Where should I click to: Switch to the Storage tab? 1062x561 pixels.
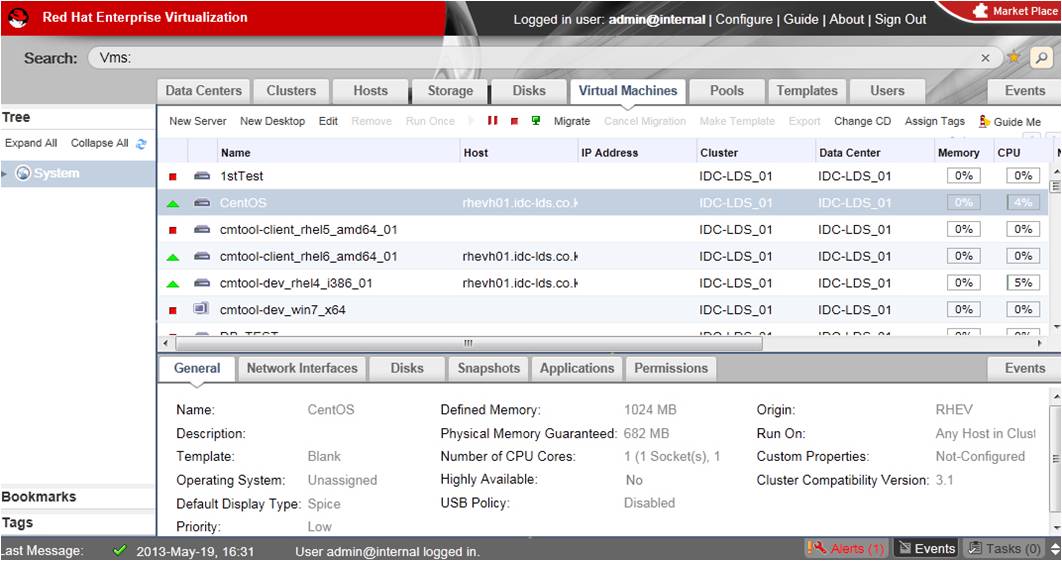coord(450,91)
